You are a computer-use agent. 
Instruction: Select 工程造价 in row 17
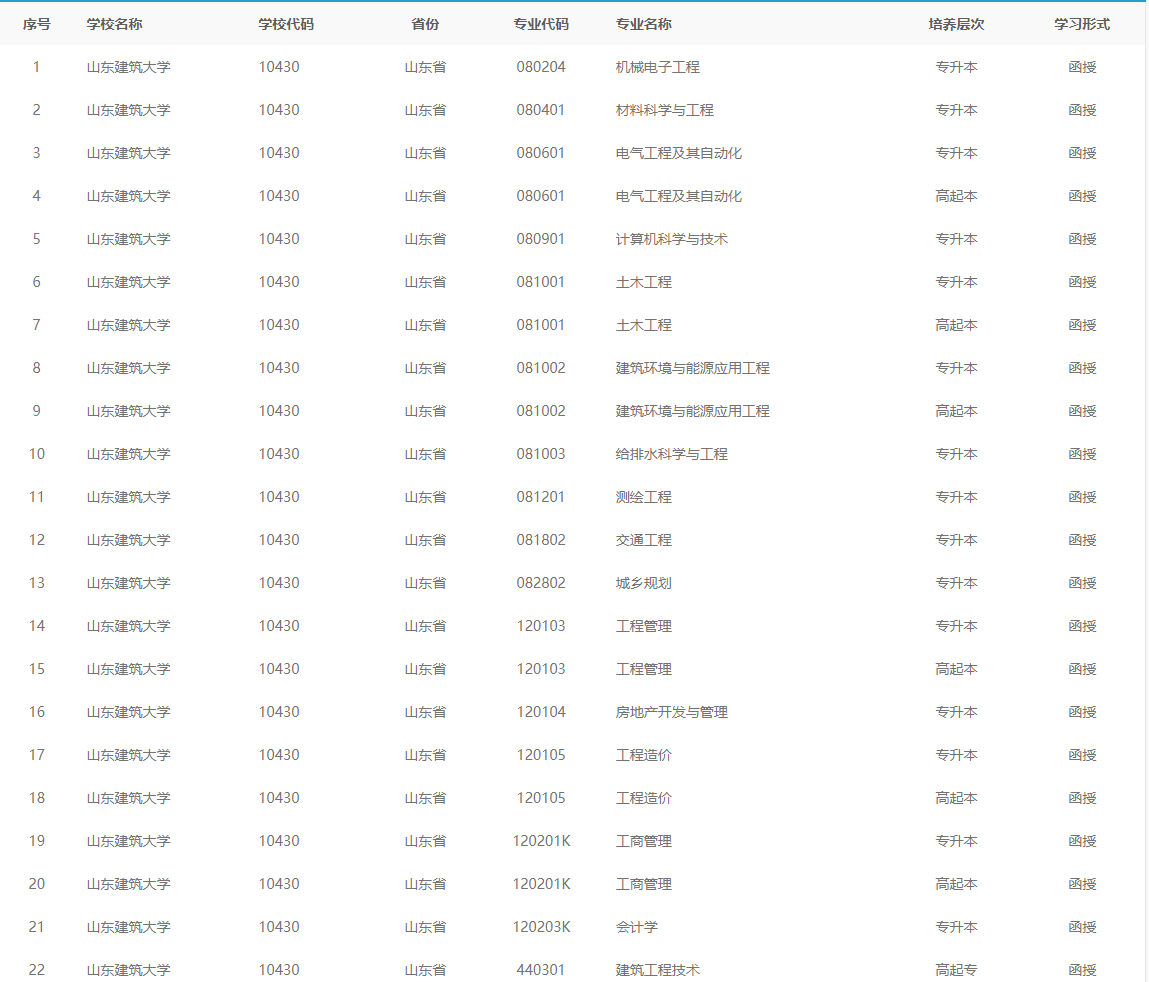643,756
